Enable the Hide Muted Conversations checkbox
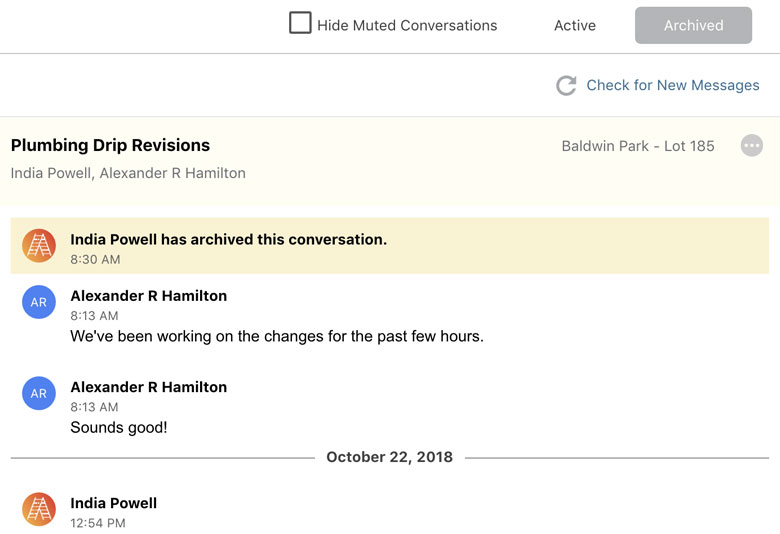Viewport: 780px width, 534px height. point(300,23)
